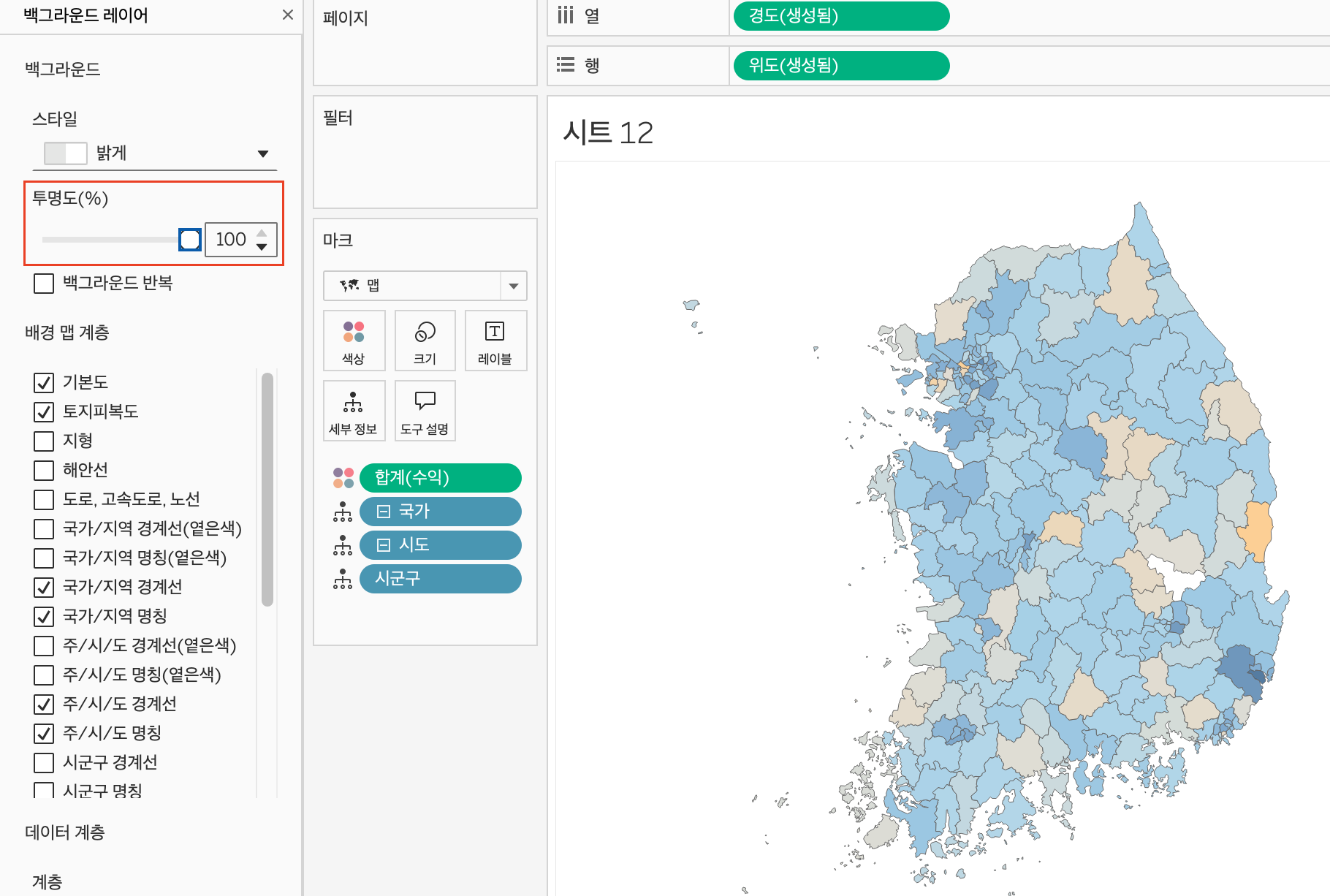Select the 시군구 detail pill

pyautogui.click(x=441, y=579)
